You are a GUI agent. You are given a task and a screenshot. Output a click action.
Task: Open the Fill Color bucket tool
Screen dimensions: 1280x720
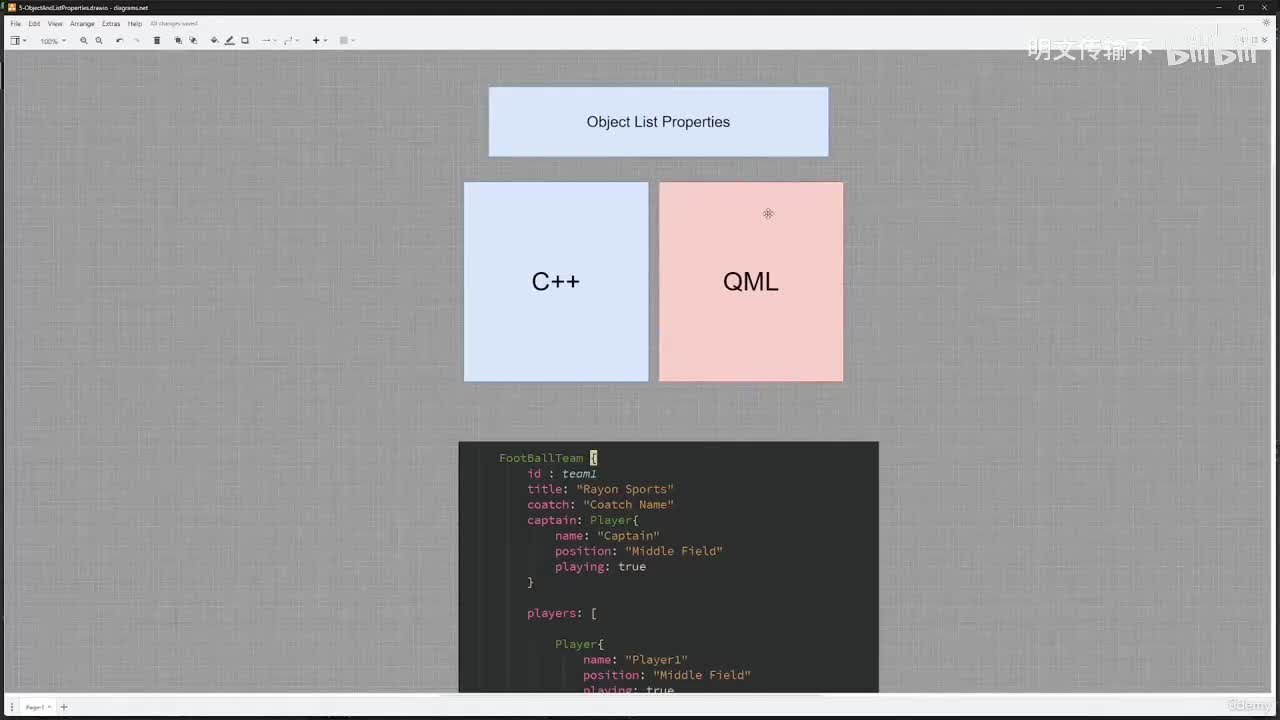click(x=214, y=41)
